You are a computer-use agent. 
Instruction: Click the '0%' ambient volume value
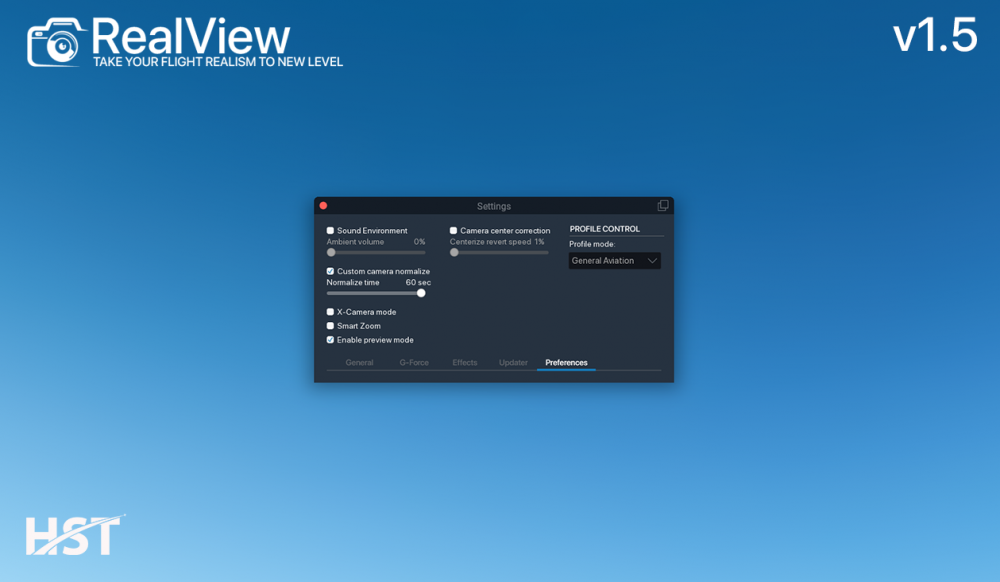coord(419,242)
